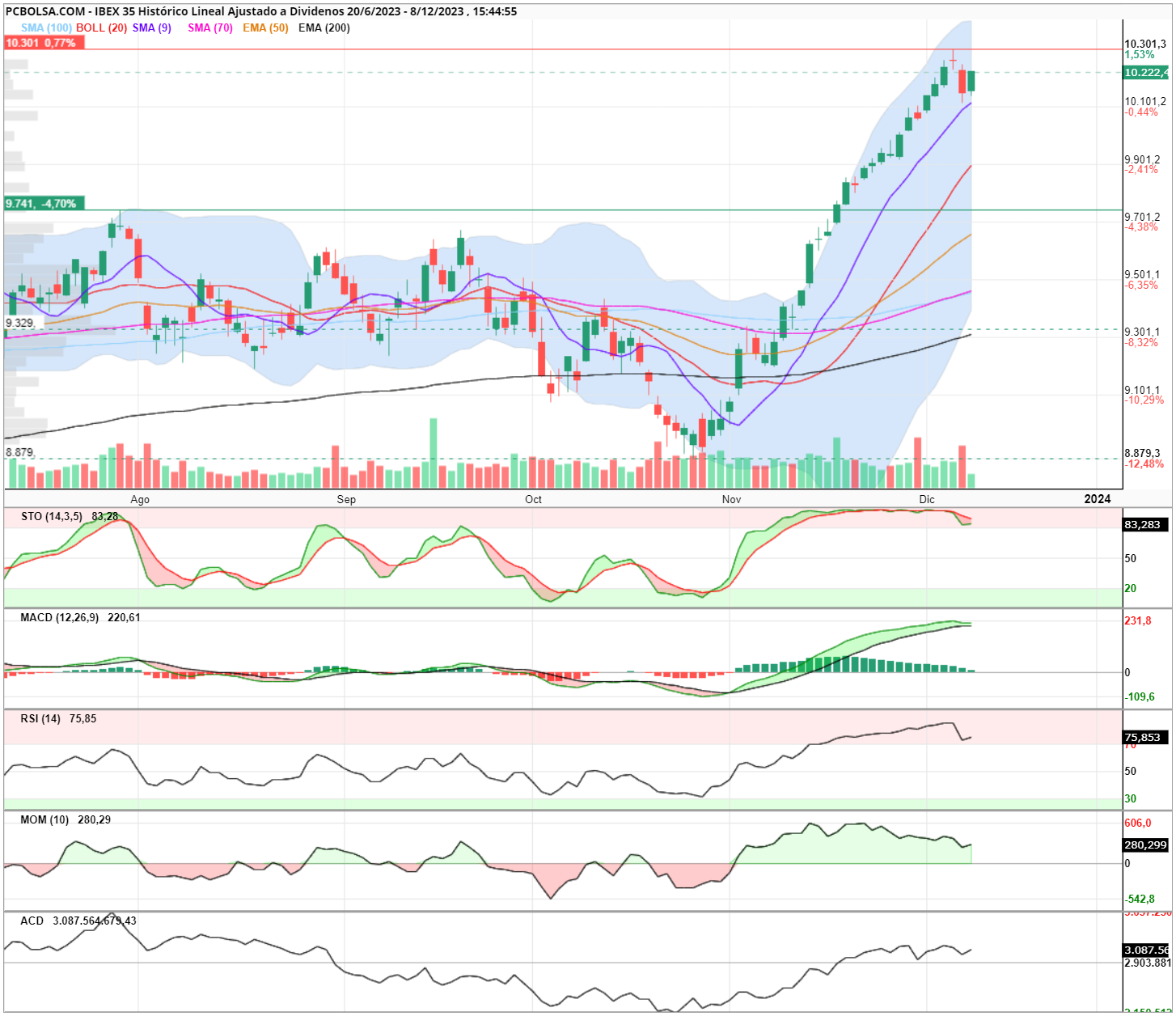Click the 1,53% percentage label
The image size is (1176, 1016).
click(x=1140, y=55)
